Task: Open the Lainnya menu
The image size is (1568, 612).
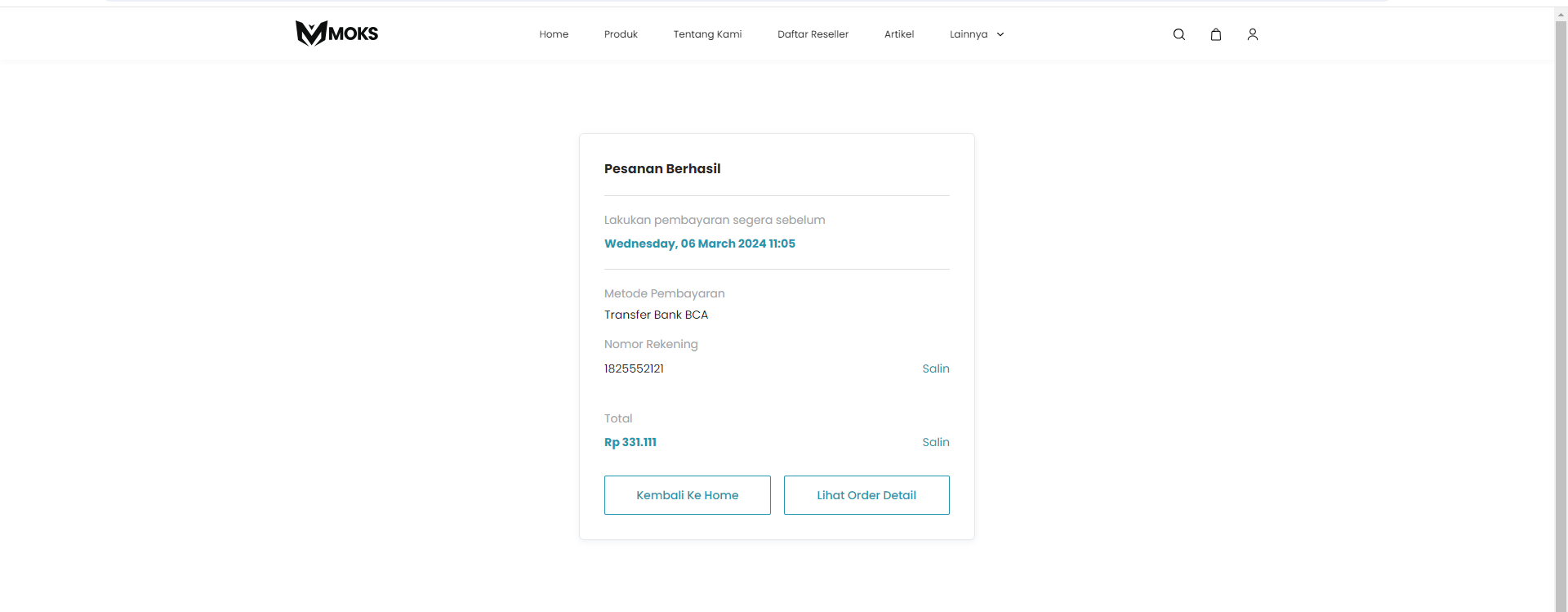Action: [x=969, y=34]
